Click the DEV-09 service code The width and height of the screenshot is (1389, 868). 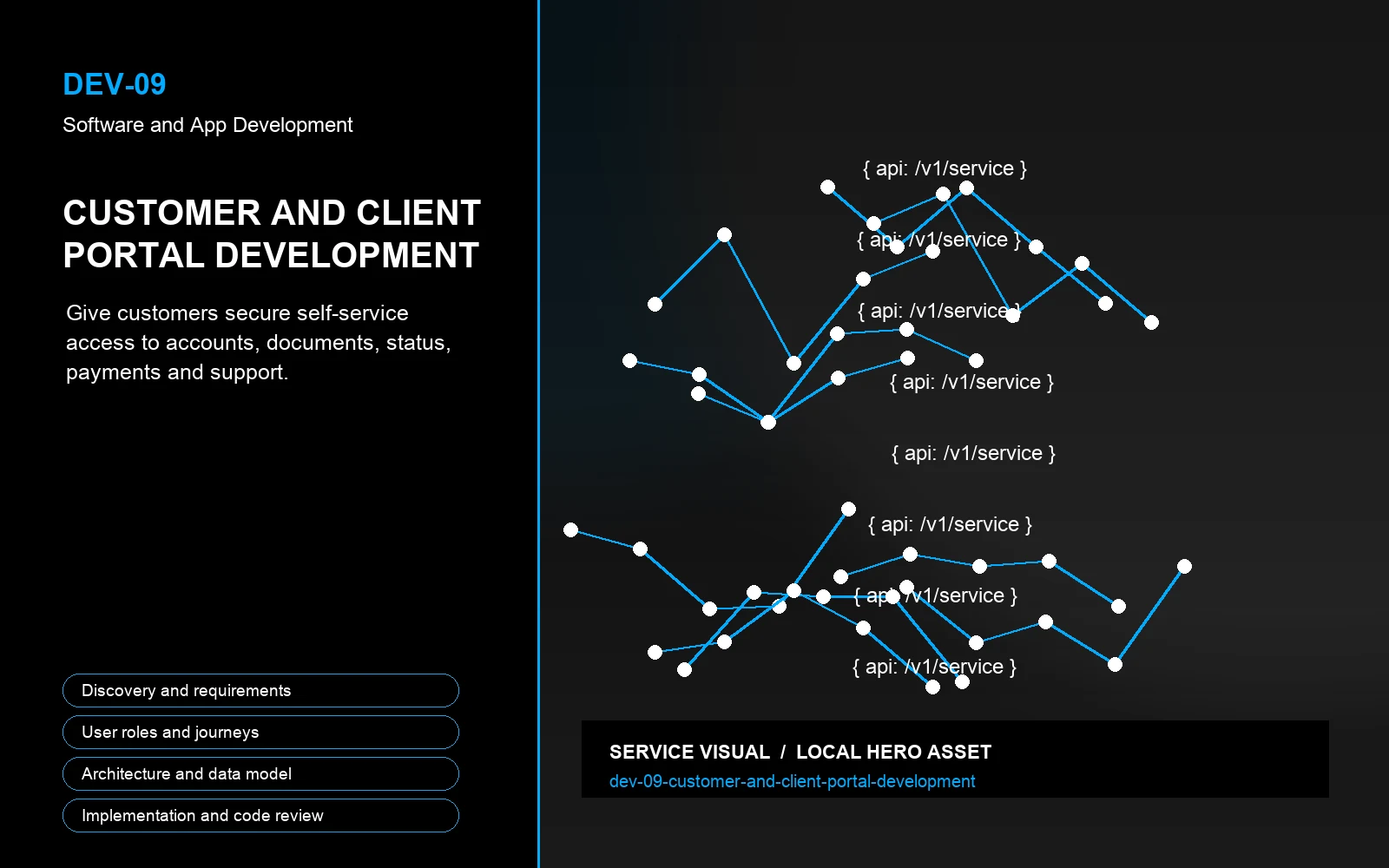click(x=115, y=84)
